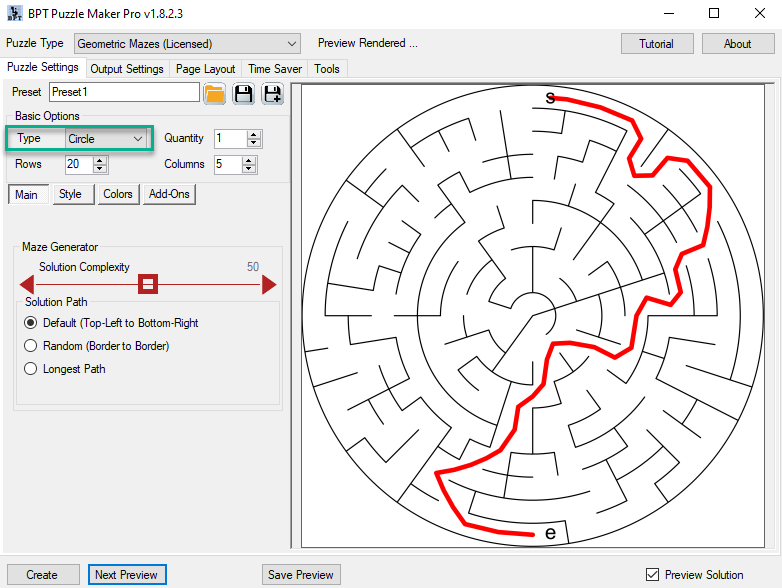This screenshot has height=588, width=782.
Task: Save the current preset
Action: [243, 94]
